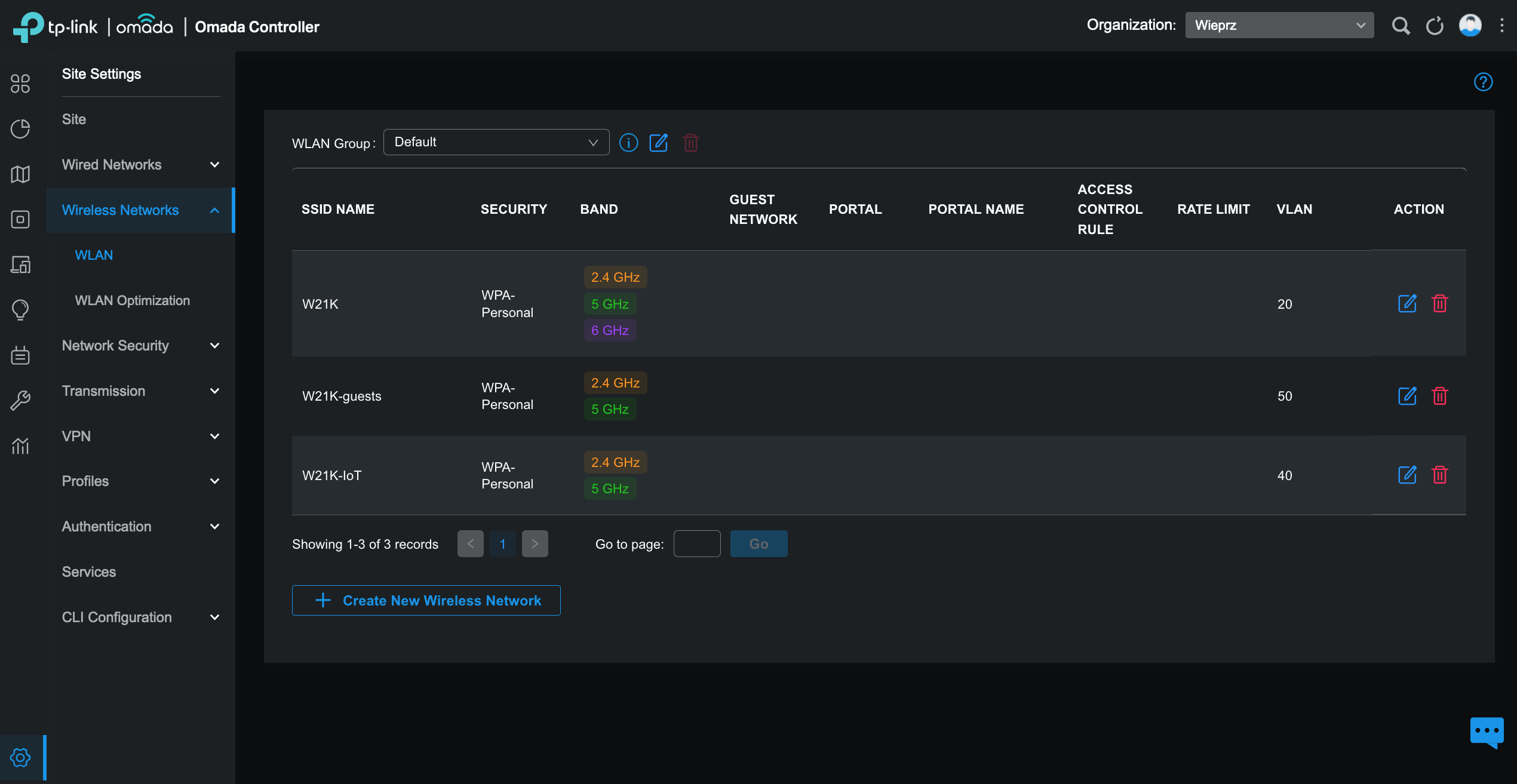Open the Dashboard icon in the left rail

coord(20,84)
